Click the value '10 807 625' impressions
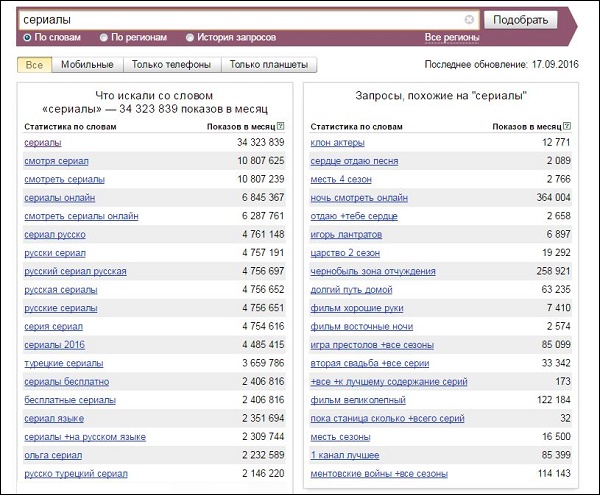Image resolution: width=600 pixels, height=495 pixels. pyautogui.click(x=261, y=161)
